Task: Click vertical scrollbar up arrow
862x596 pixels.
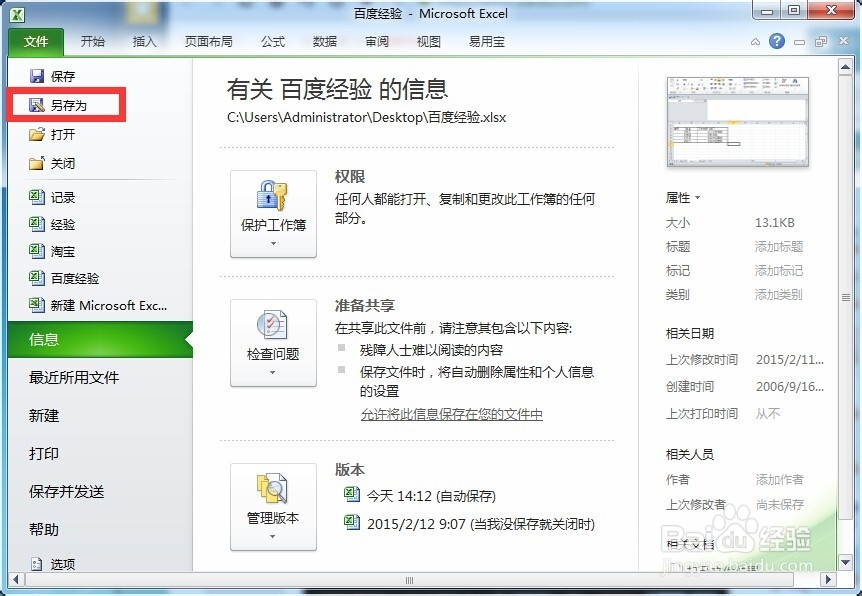Action: click(846, 67)
